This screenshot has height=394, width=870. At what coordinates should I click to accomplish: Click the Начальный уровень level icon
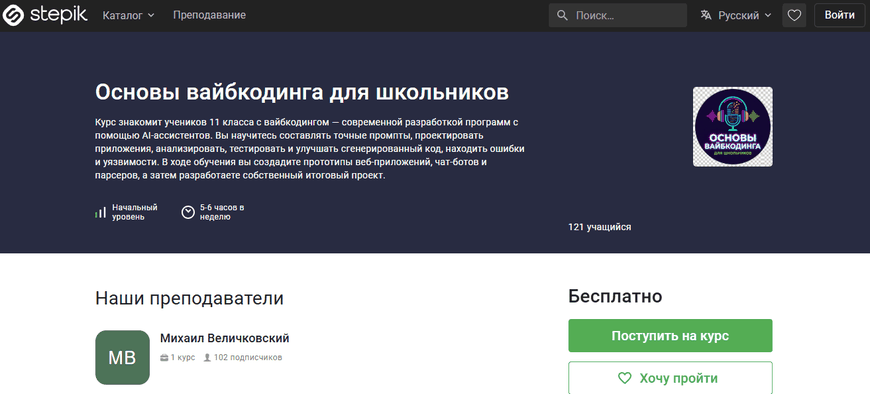[x=100, y=212]
